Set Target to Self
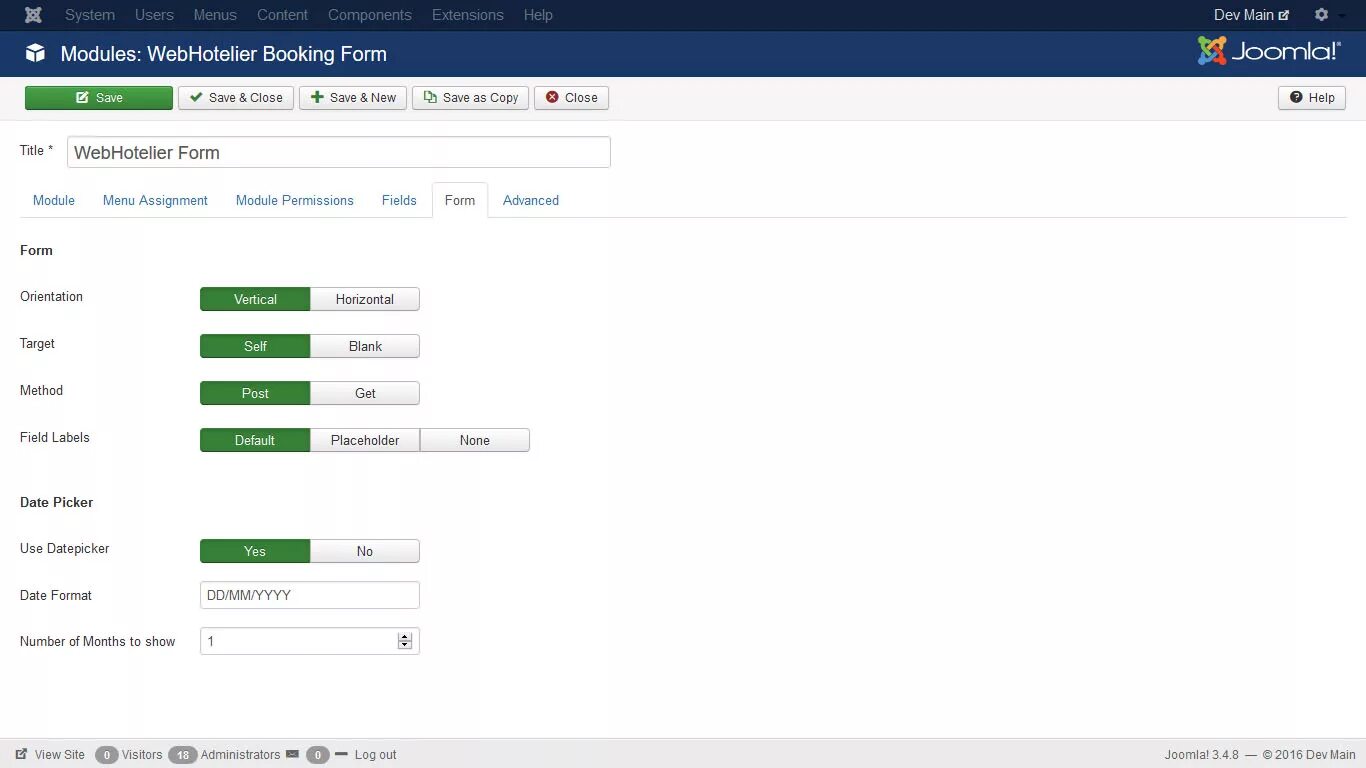 [255, 346]
